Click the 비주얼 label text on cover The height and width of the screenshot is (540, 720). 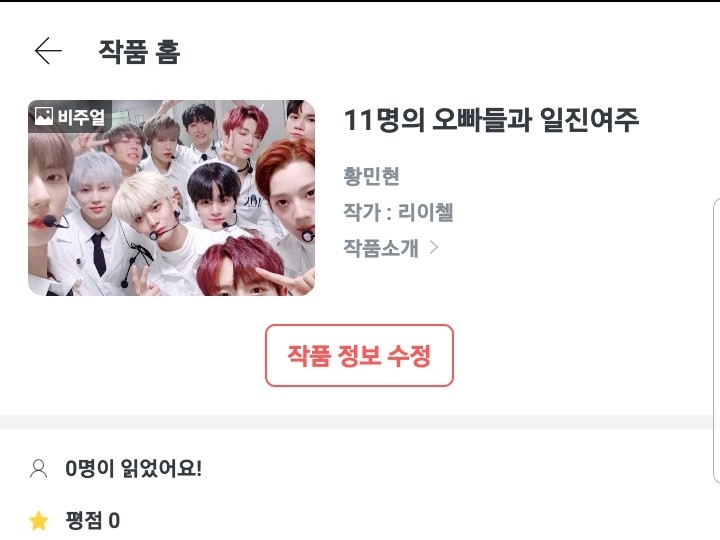pyautogui.click(x=81, y=117)
